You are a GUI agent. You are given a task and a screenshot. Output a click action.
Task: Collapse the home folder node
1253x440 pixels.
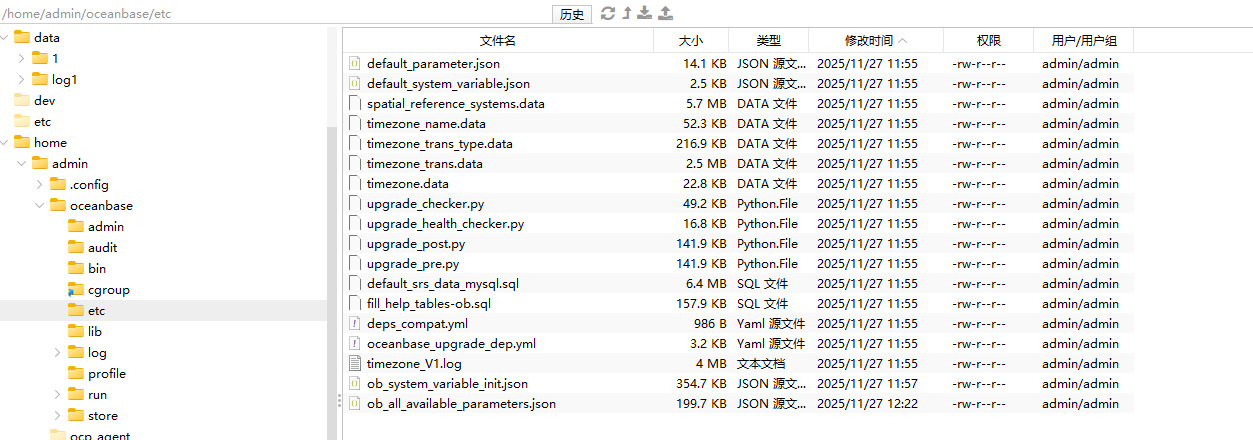4,143
